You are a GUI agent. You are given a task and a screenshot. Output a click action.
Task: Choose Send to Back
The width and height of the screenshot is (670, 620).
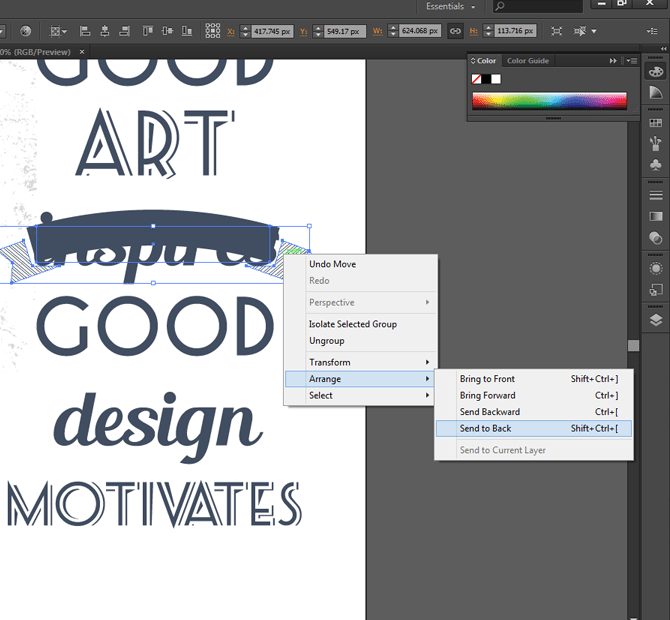tap(485, 429)
